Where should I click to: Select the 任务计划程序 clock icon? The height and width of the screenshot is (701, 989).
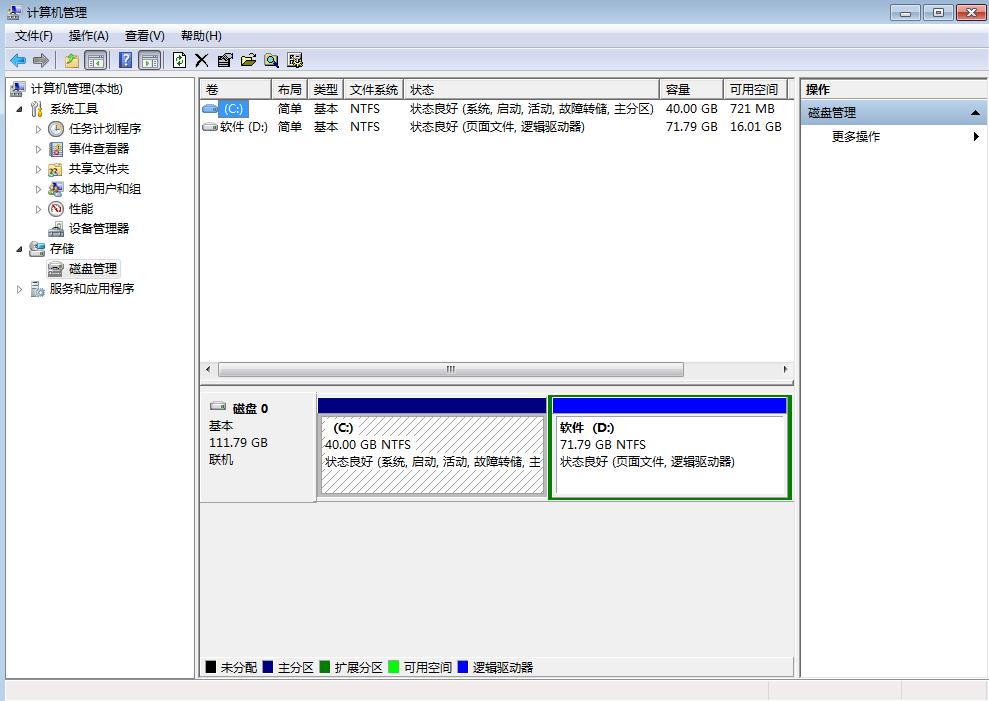(56, 129)
